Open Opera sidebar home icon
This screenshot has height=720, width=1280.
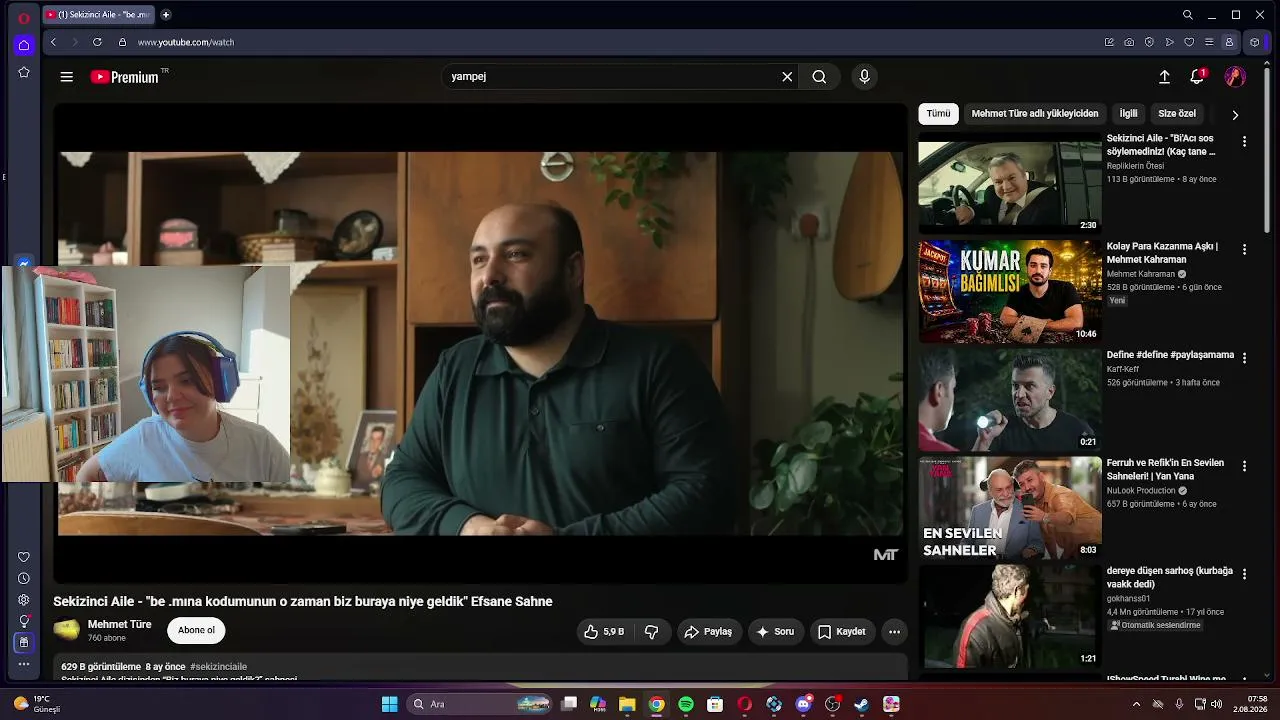pos(24,45)
